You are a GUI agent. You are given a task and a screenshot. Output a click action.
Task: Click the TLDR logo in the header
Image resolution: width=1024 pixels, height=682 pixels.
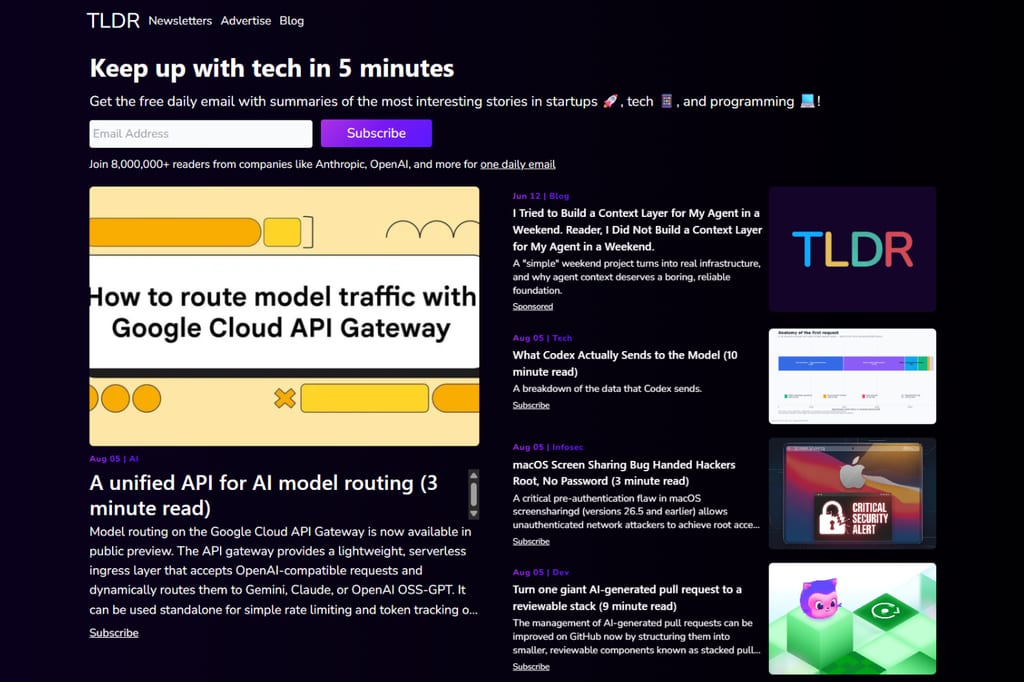(113, 21)
